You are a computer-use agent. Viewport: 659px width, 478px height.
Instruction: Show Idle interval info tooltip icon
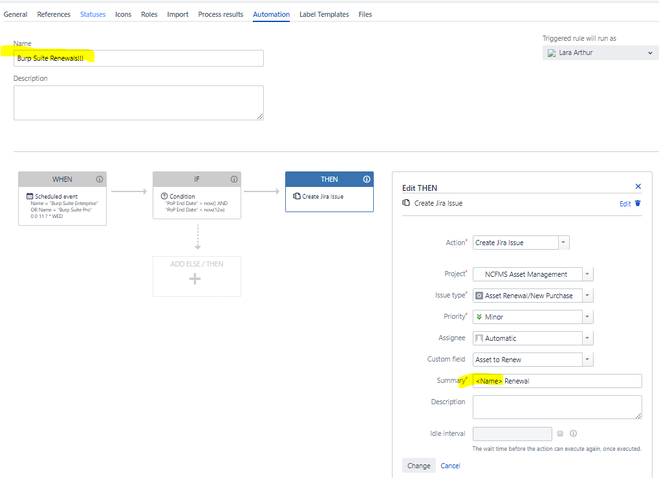(573, 433)
